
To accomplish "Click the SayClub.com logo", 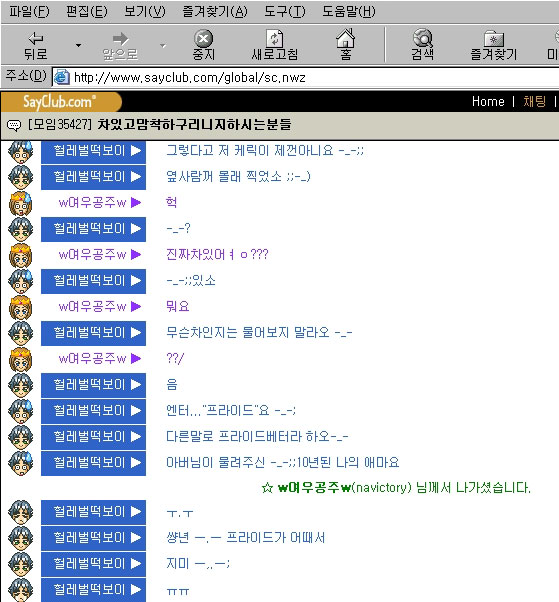I will (x=61, y=102).
